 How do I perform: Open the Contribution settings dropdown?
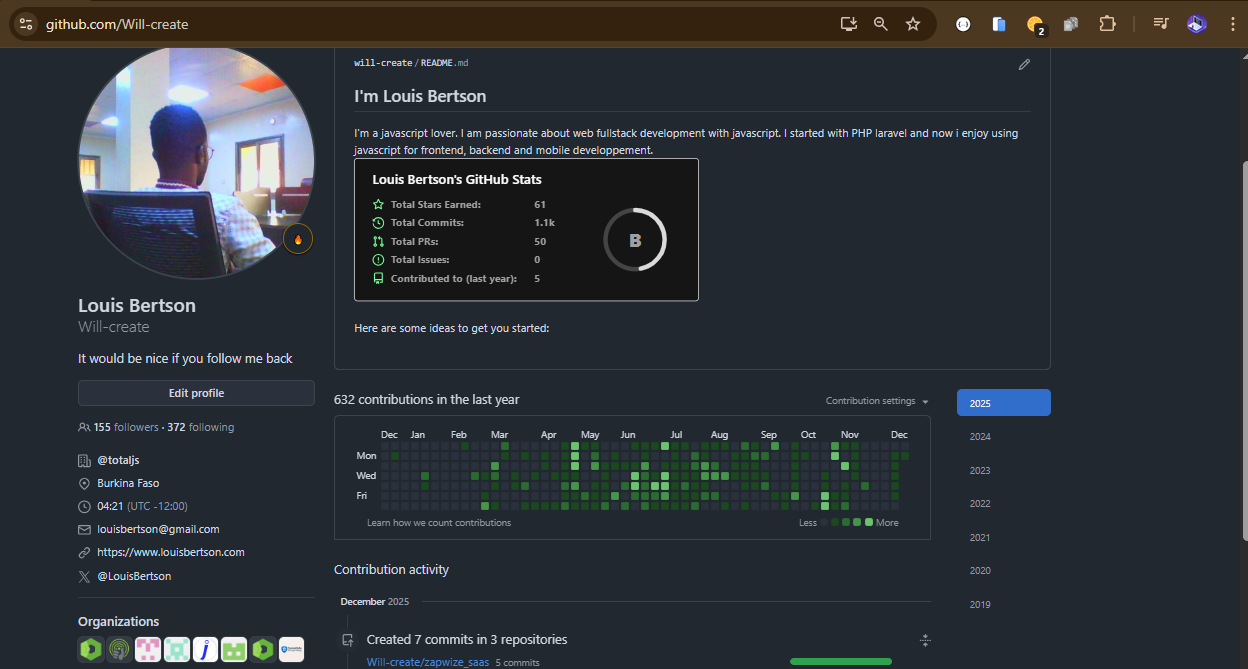click(876, 400)
